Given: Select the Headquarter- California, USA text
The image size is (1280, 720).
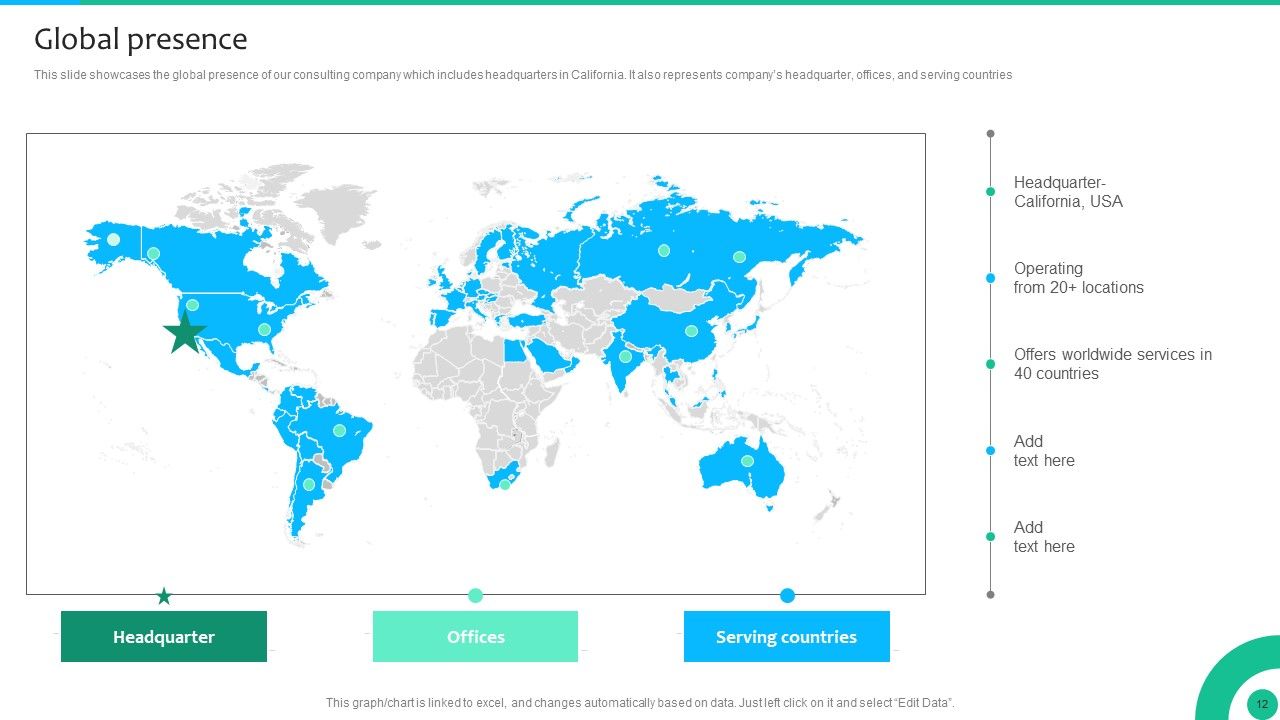Looking at the screenshot, I should pos(1068,192).
